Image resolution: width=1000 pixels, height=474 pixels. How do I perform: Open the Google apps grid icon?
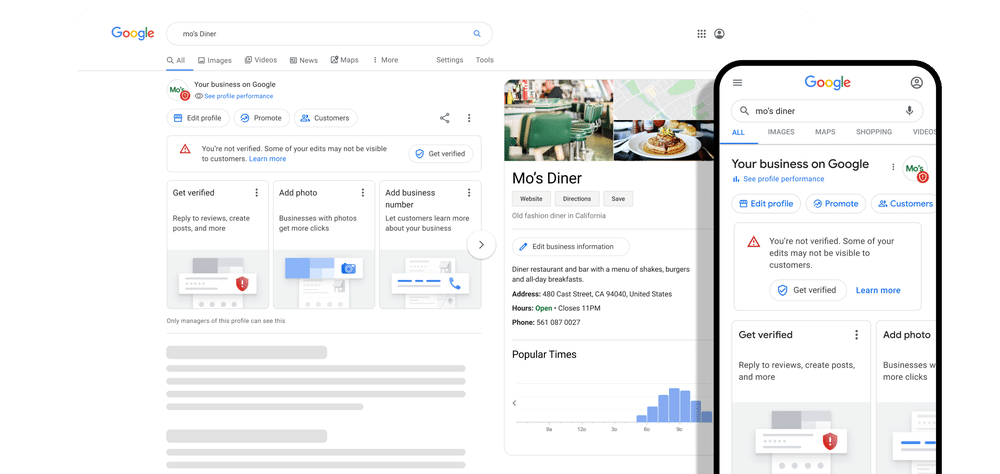(701, 34)
